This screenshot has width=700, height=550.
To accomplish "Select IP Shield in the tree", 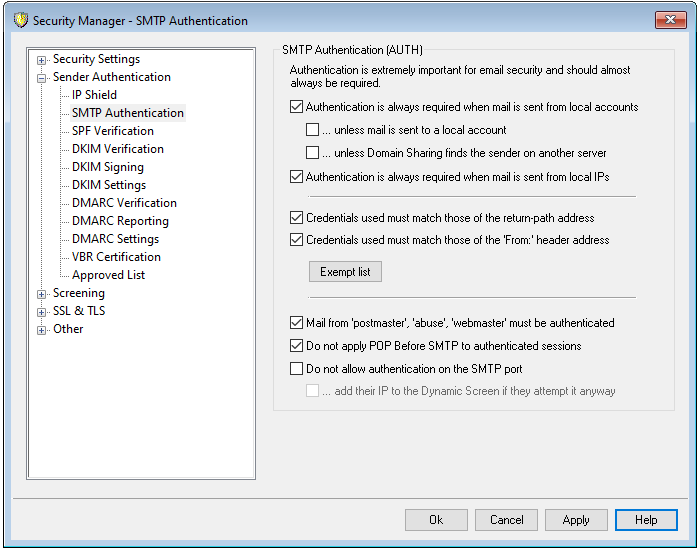I will pyautogui.click(x=94, y=95).
